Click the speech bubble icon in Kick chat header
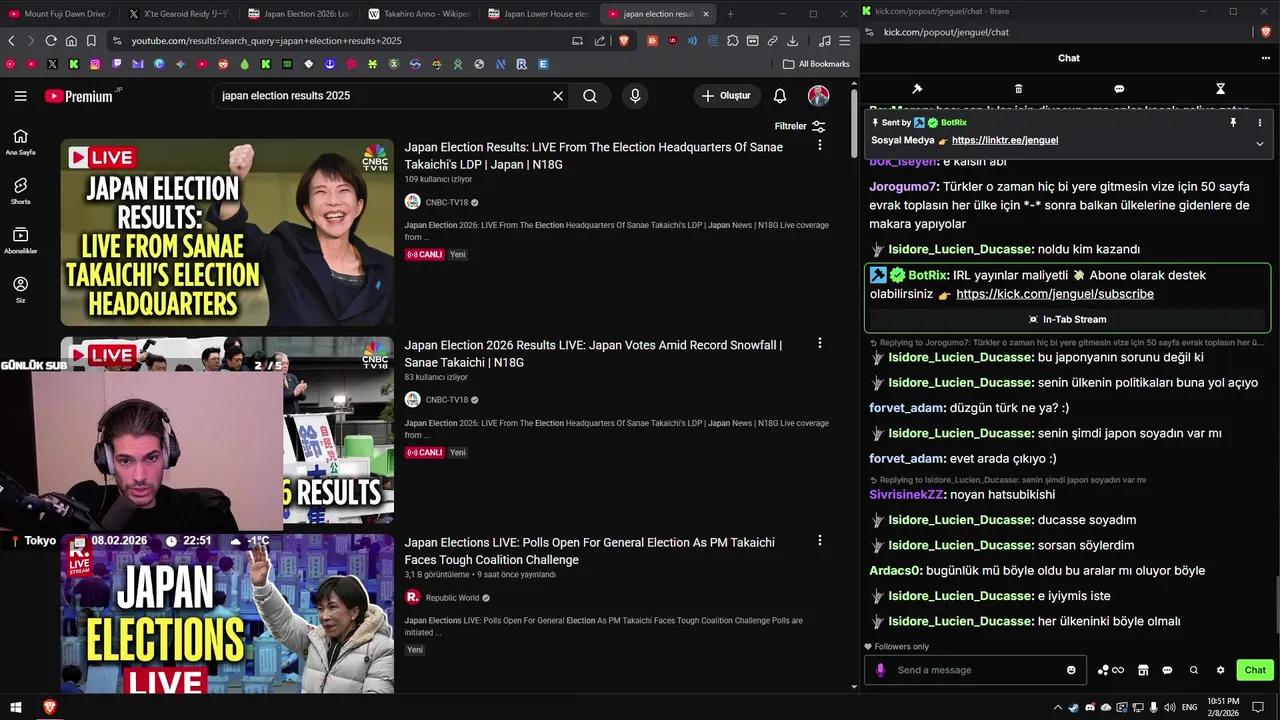 tap(1119, 89)
